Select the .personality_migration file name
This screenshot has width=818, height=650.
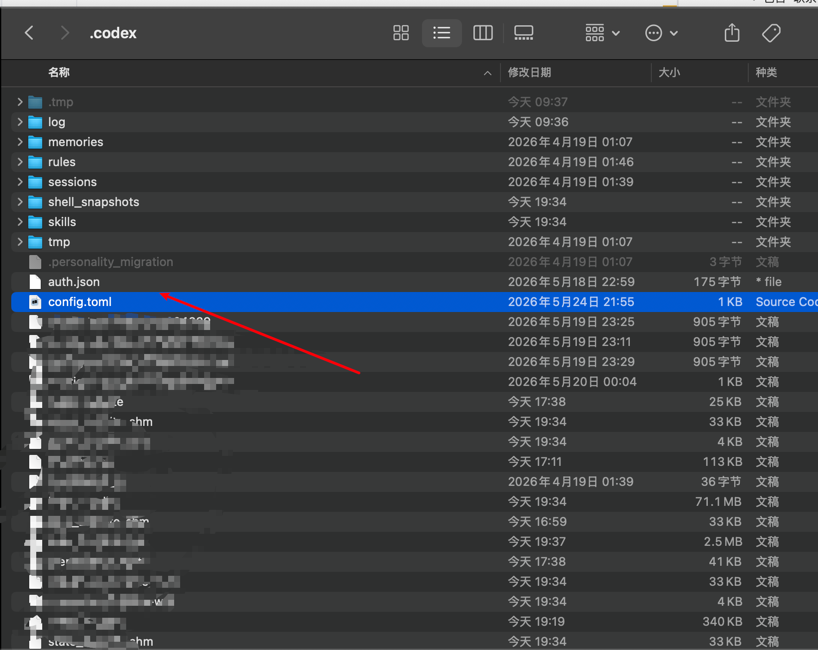(111, 262)
